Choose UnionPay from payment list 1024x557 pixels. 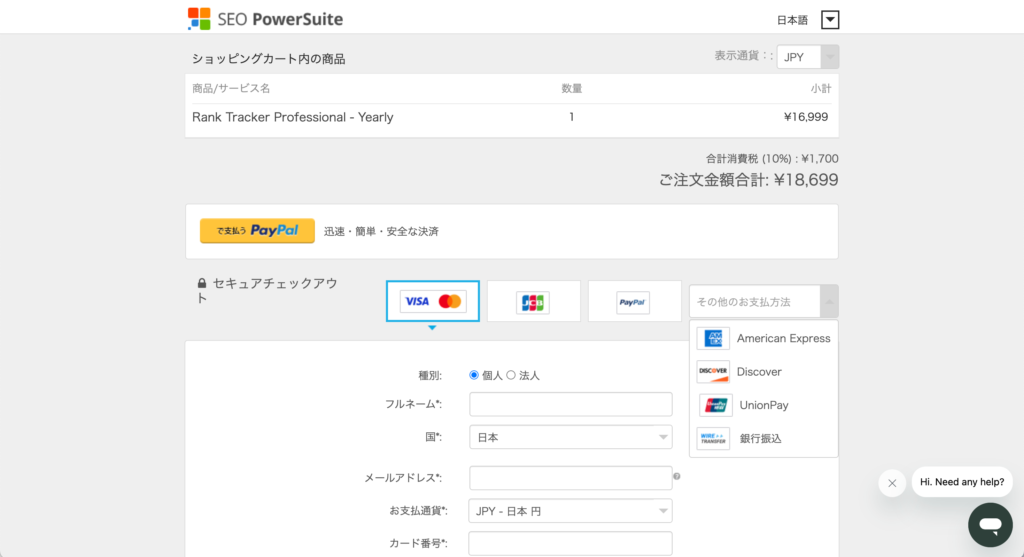tap(763, 405)
